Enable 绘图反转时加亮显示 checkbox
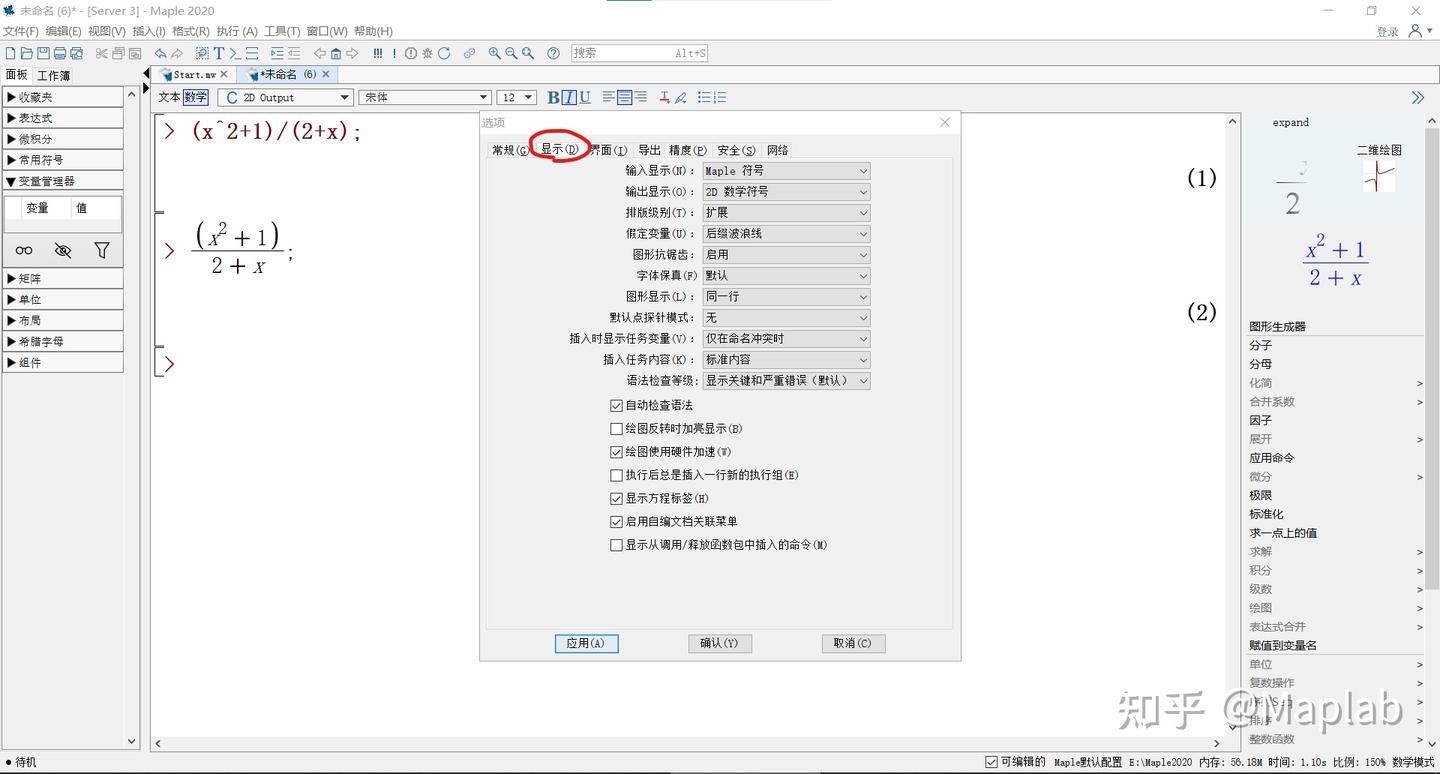This screenshot has height=774, width=1440. (x=617, y=428)
